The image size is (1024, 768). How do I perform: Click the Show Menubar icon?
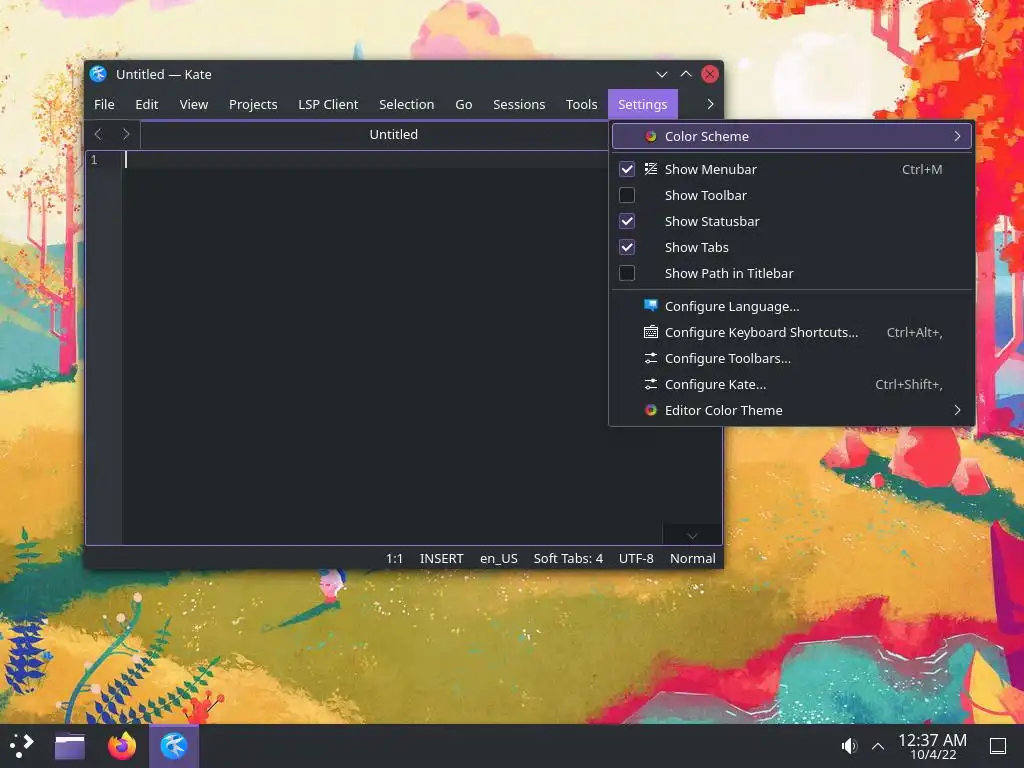click(650, 169)
